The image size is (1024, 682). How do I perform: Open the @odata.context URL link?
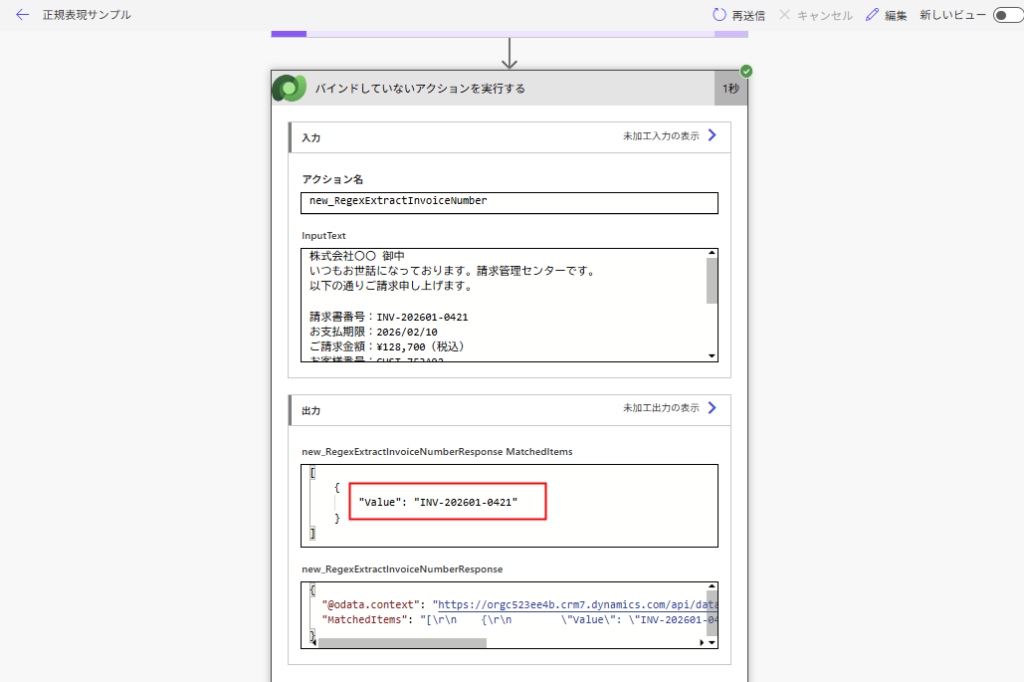577,605
